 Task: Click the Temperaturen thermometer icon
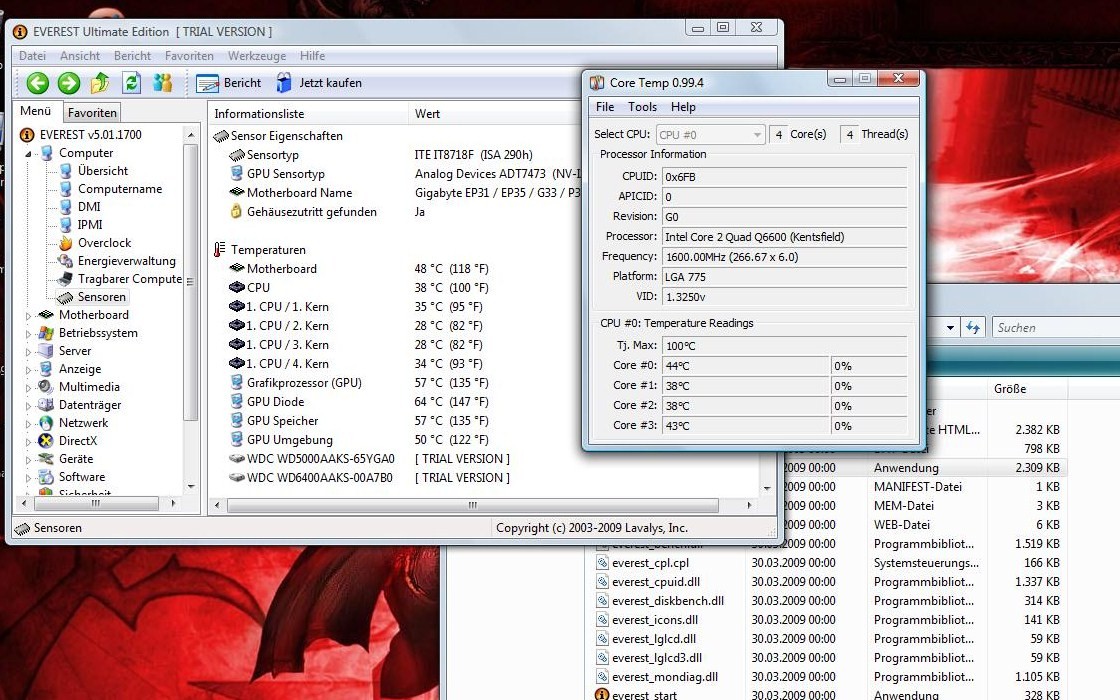coord(219,249)
